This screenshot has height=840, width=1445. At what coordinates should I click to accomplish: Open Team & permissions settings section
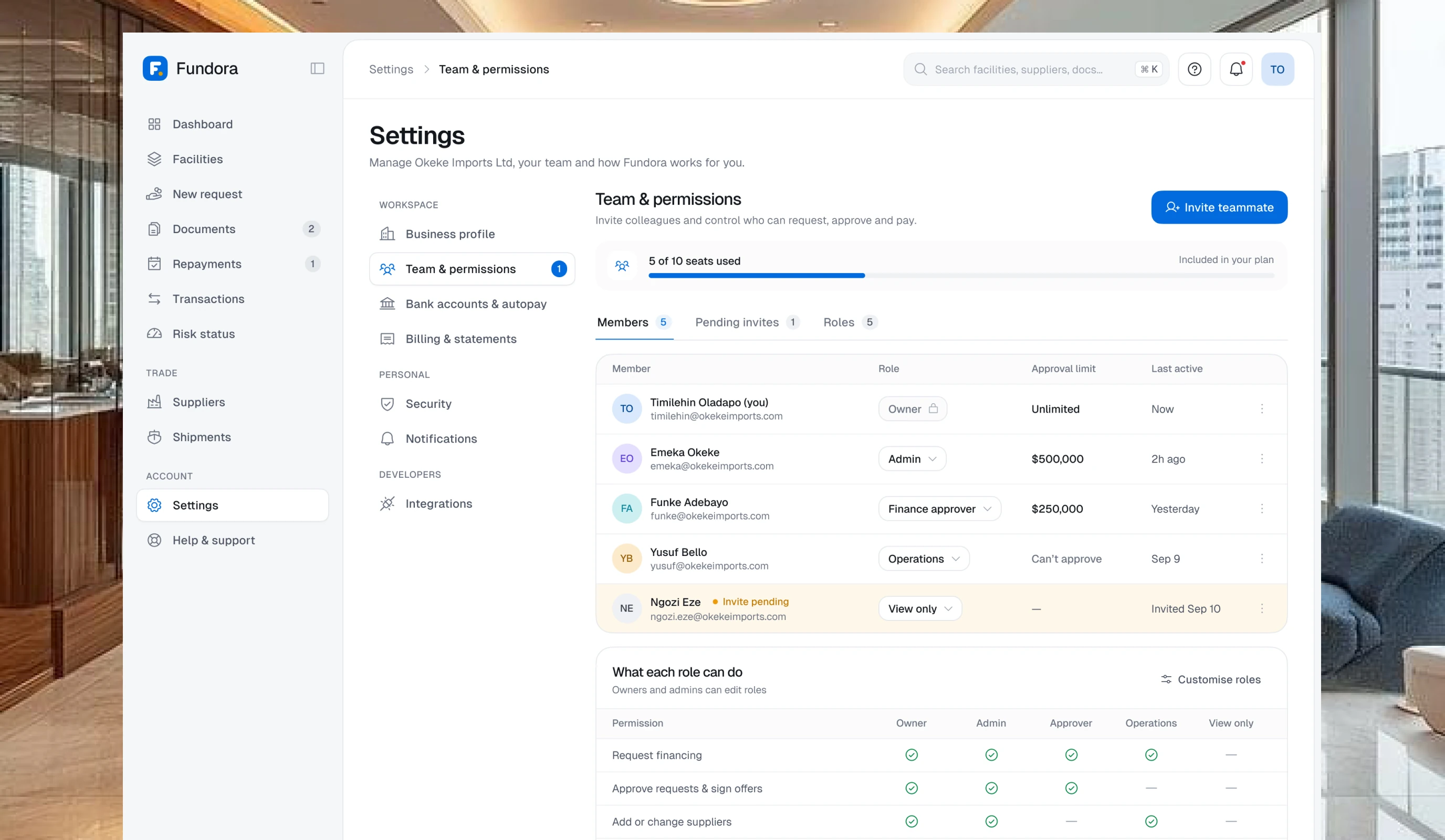tap(473, 269)
